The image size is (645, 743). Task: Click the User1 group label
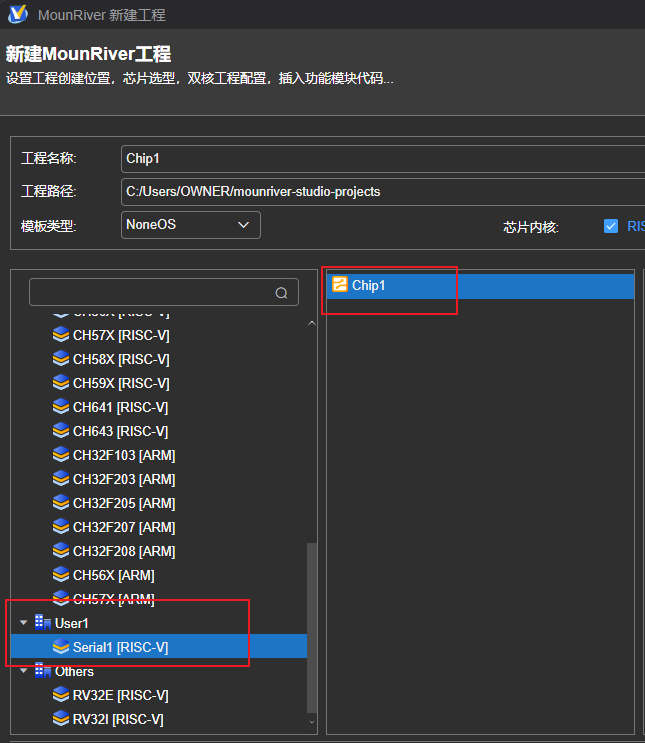tap(72, 623)
